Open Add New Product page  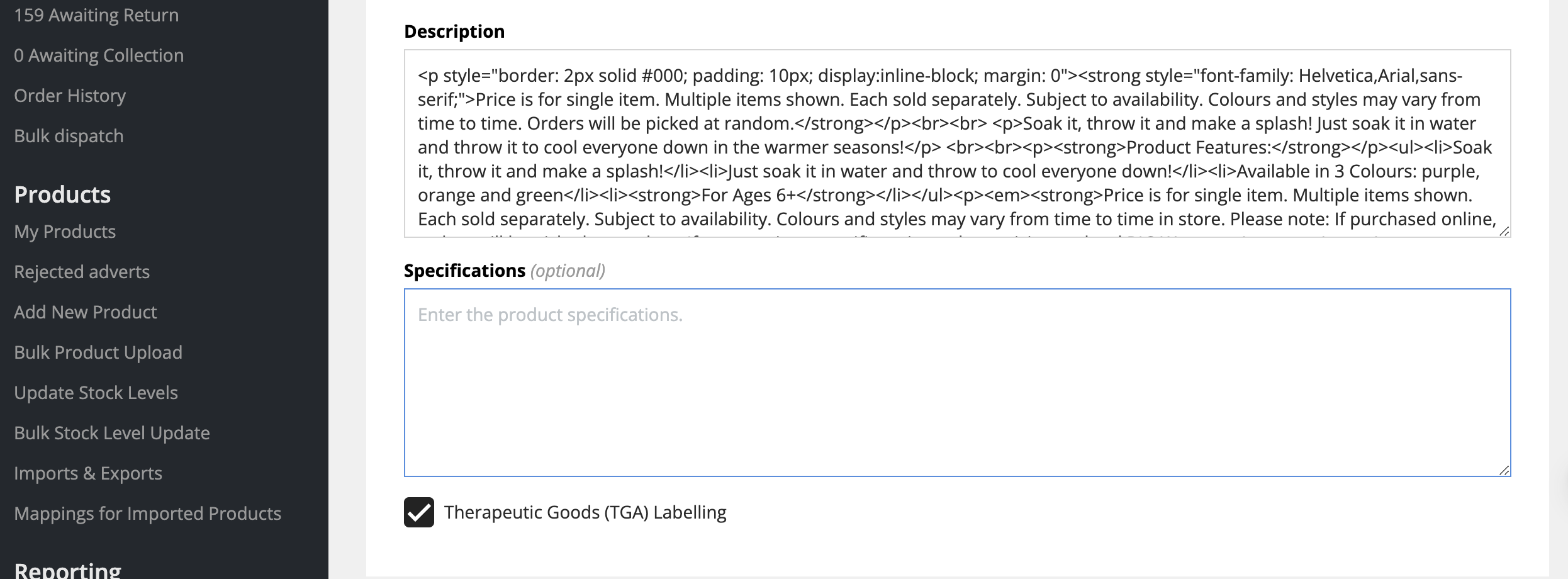[x=86, y=312]
